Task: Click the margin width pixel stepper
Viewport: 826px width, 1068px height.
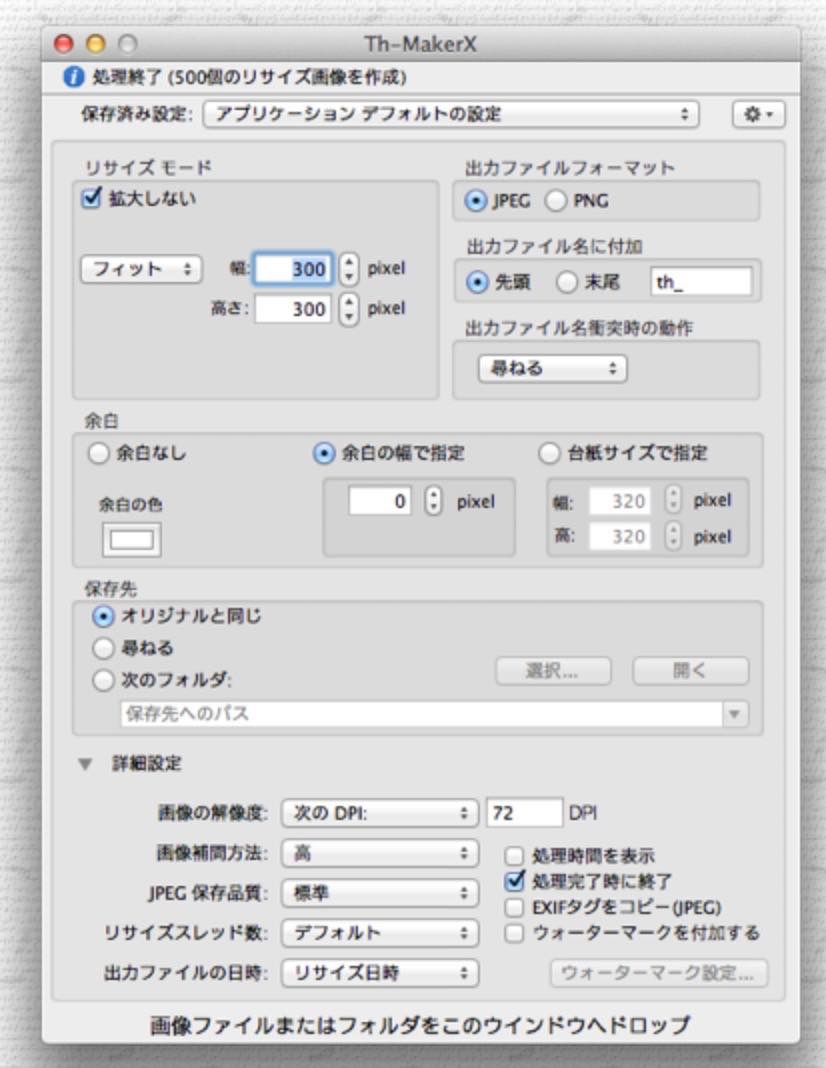Action: tap(432, 501)
